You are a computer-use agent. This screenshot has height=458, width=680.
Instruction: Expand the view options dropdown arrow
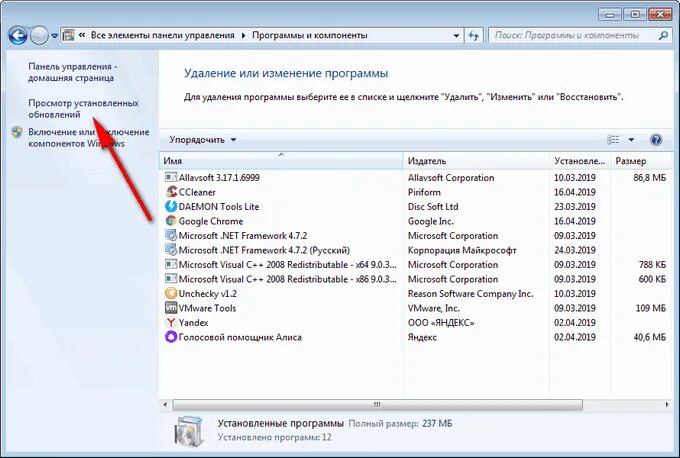631,140
